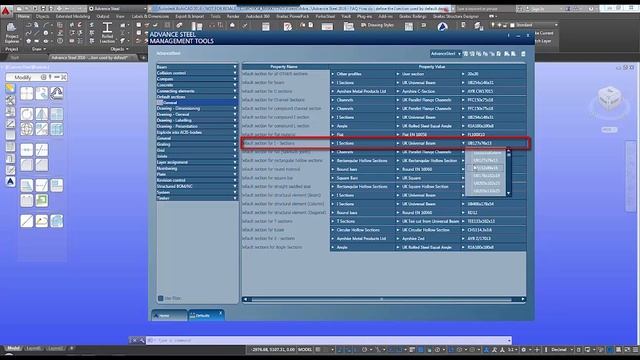
Task: Open the Objects ribbon tab
Action: tap(42, 16)
